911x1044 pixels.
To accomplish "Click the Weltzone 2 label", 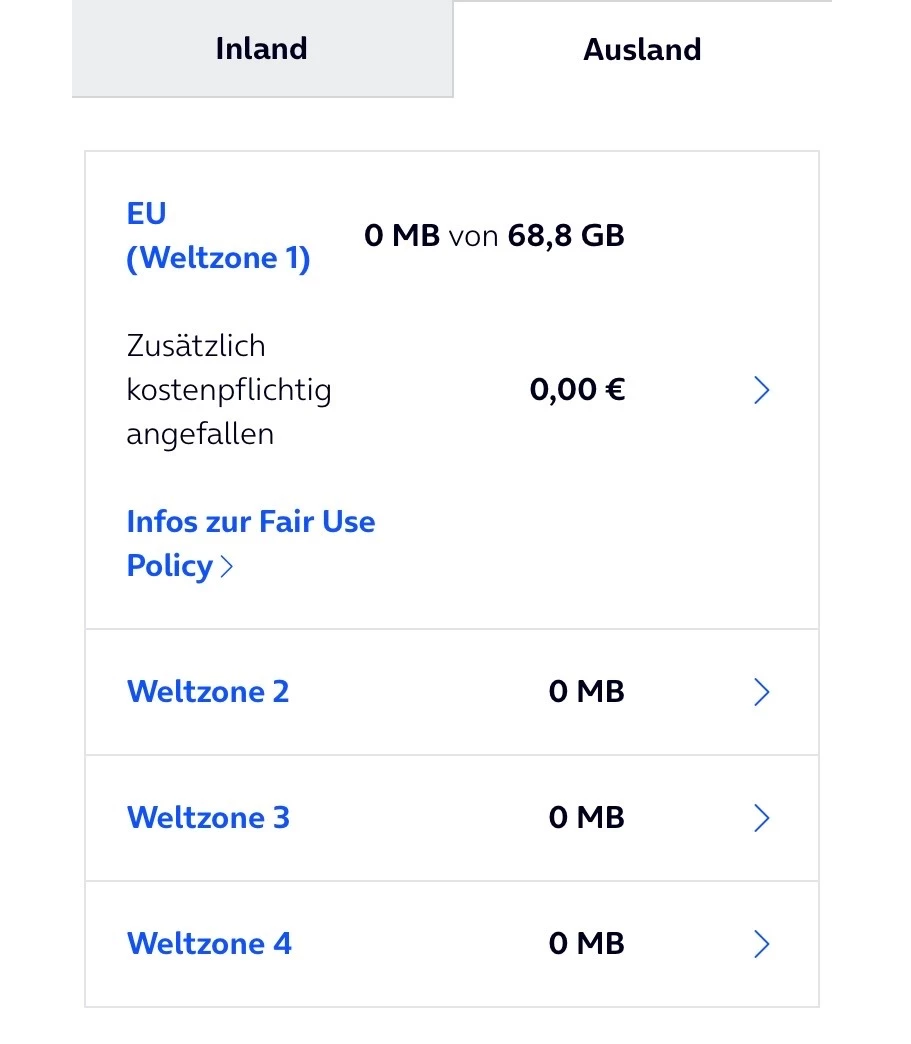I will pos(208,692).
